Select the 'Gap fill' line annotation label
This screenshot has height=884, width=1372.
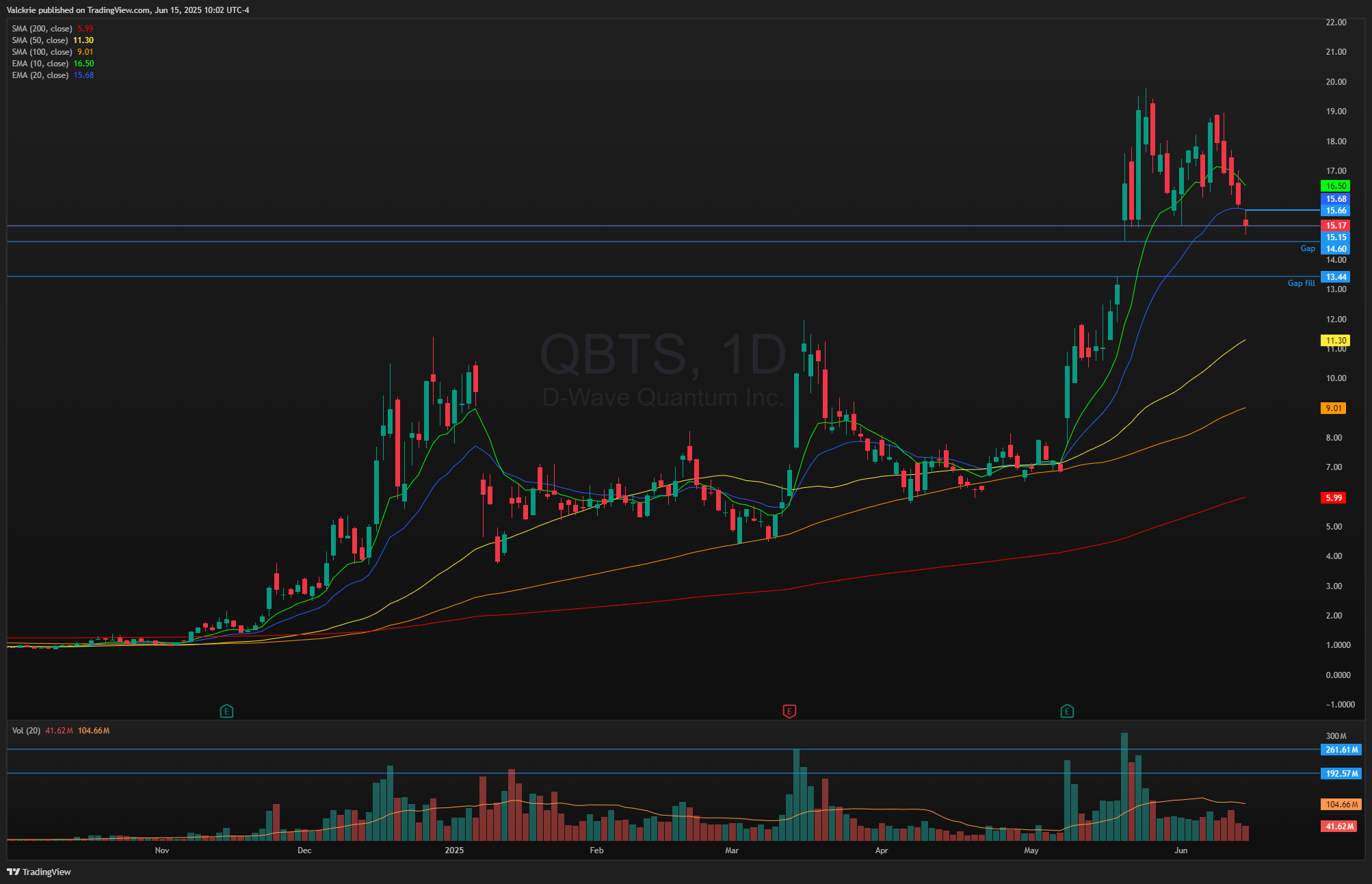pyautogui.click(x=1301, y=283)
